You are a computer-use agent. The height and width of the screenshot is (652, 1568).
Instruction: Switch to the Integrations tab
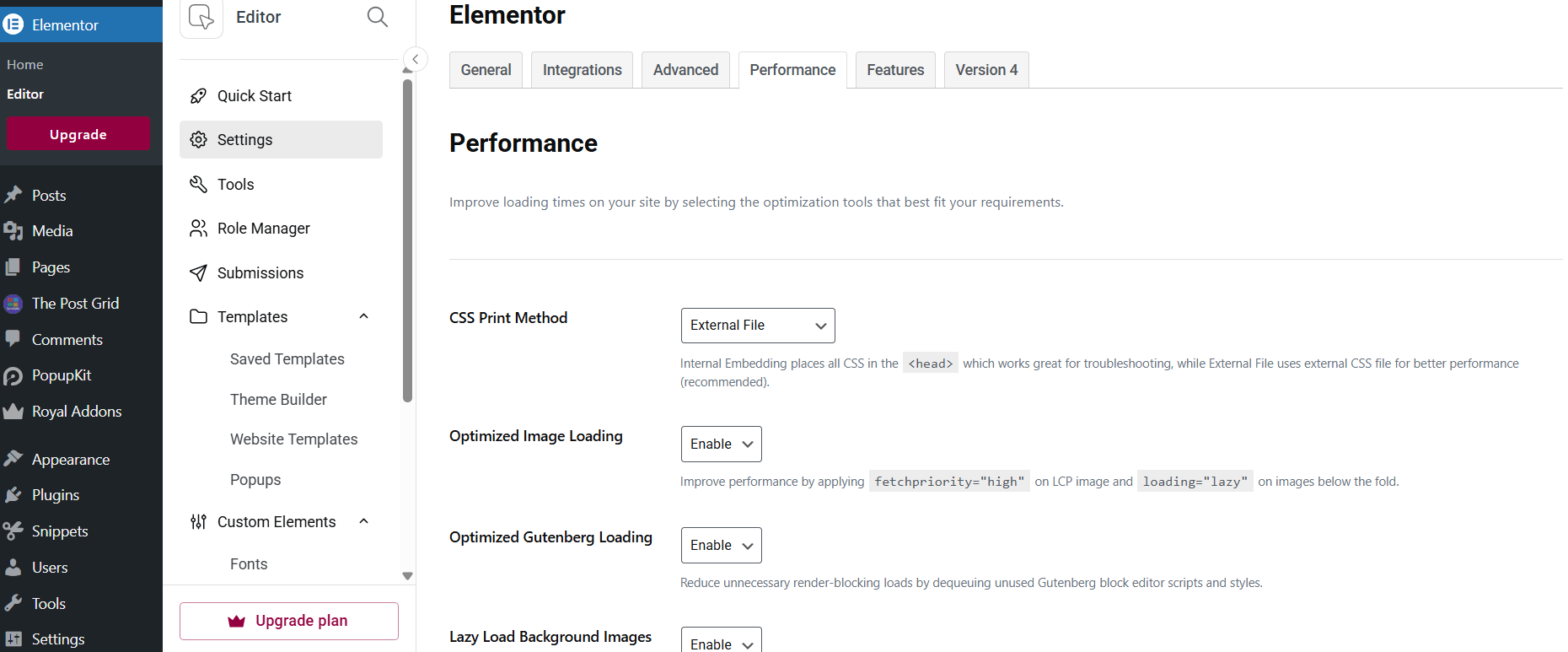coord(582,69)
